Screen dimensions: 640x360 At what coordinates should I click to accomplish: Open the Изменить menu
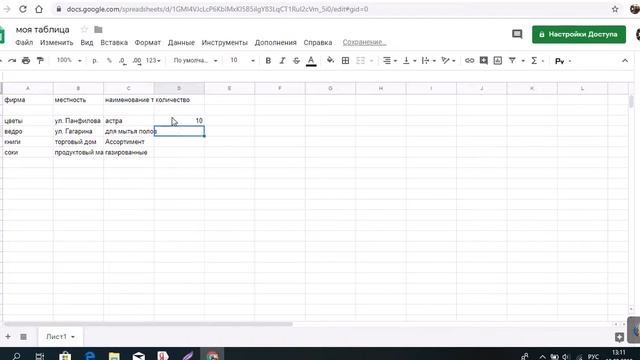coord(56,42)
